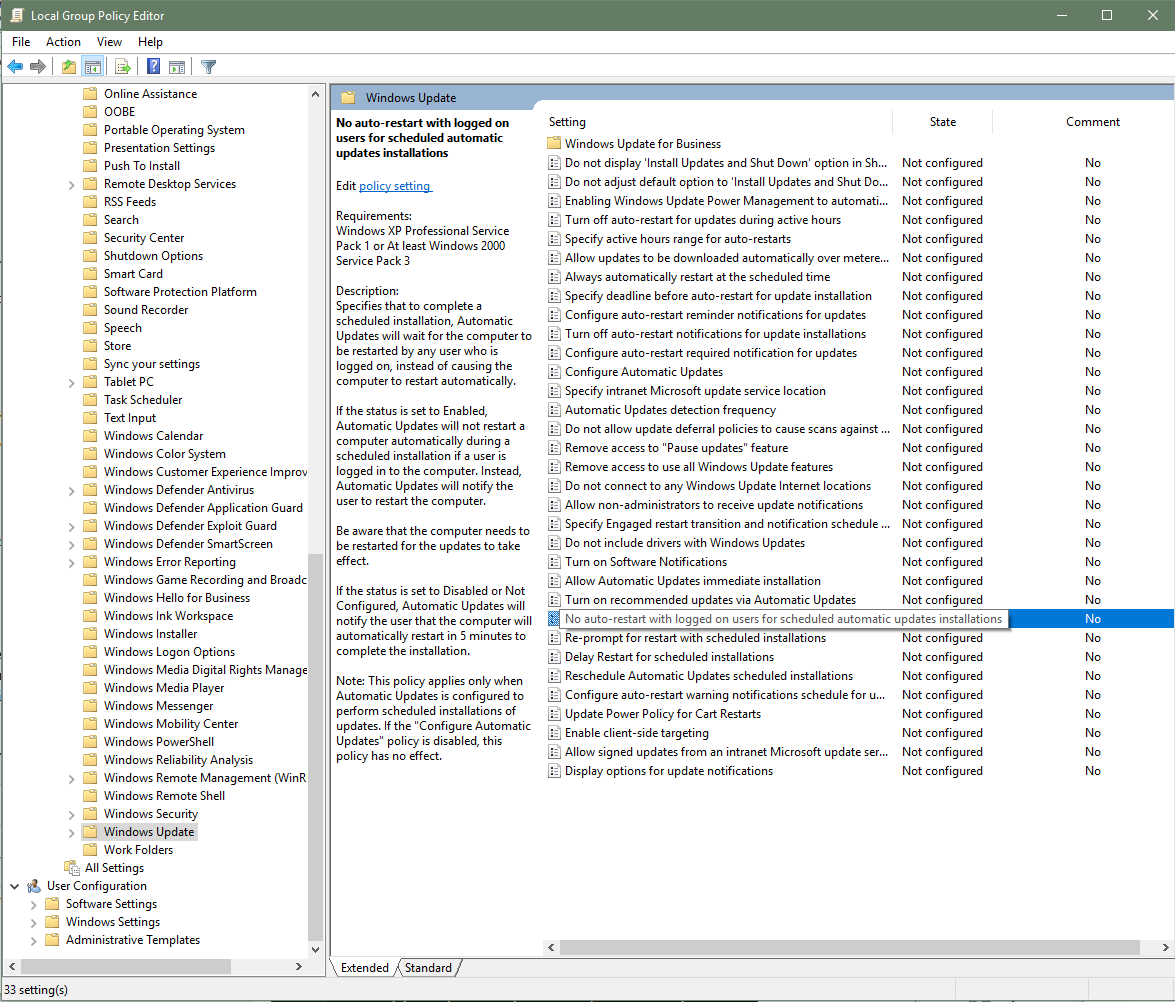Switch to the Standard tab
The height and width of the screenshot is (1002, 1175).
(428, 967)
